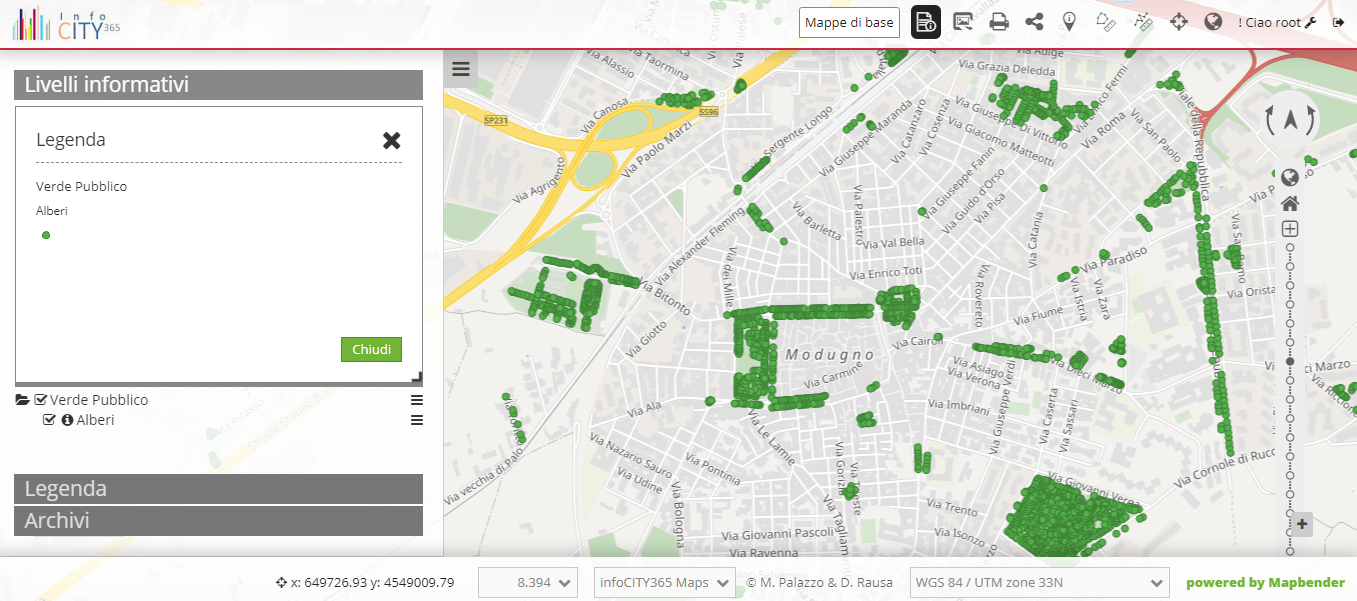This screenshot has height=601, width=1357.
Task: Activate the feature info pin tool
Action: (1069, 21)
